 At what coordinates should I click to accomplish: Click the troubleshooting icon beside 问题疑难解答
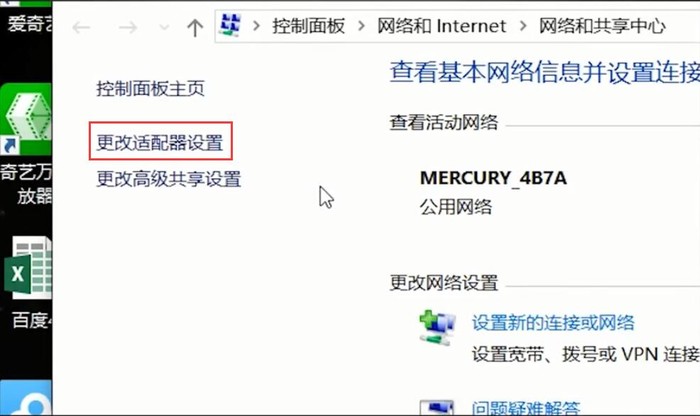click(x=437, y=407)
